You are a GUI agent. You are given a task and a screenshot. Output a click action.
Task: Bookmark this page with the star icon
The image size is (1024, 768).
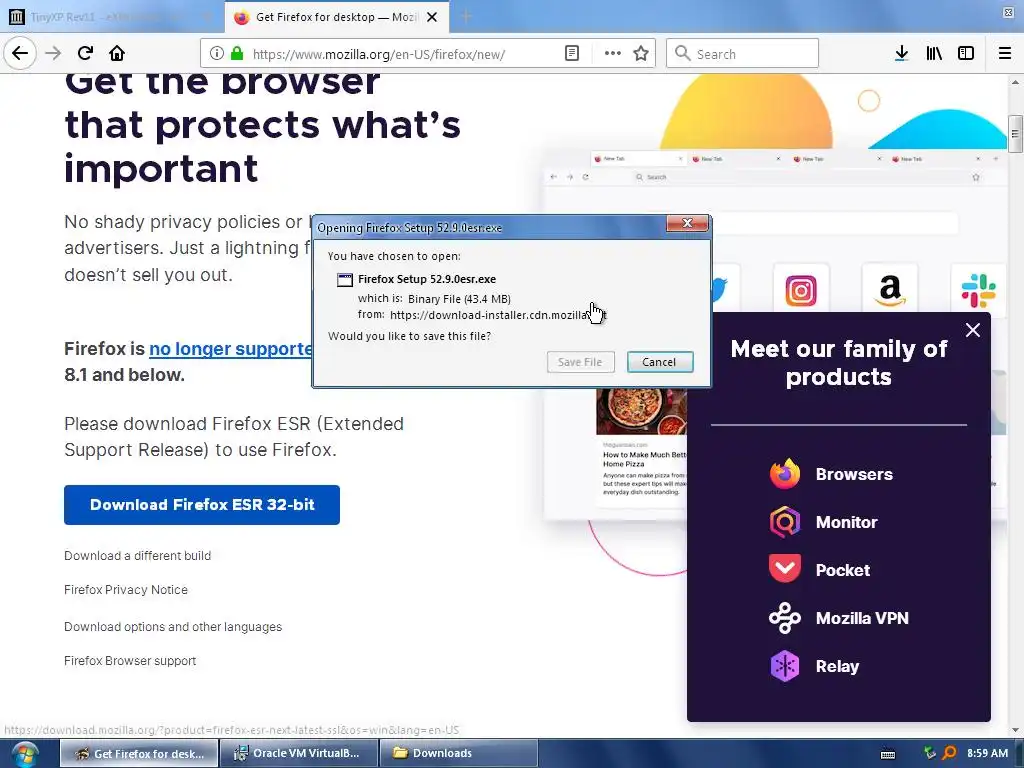point(641,54)
